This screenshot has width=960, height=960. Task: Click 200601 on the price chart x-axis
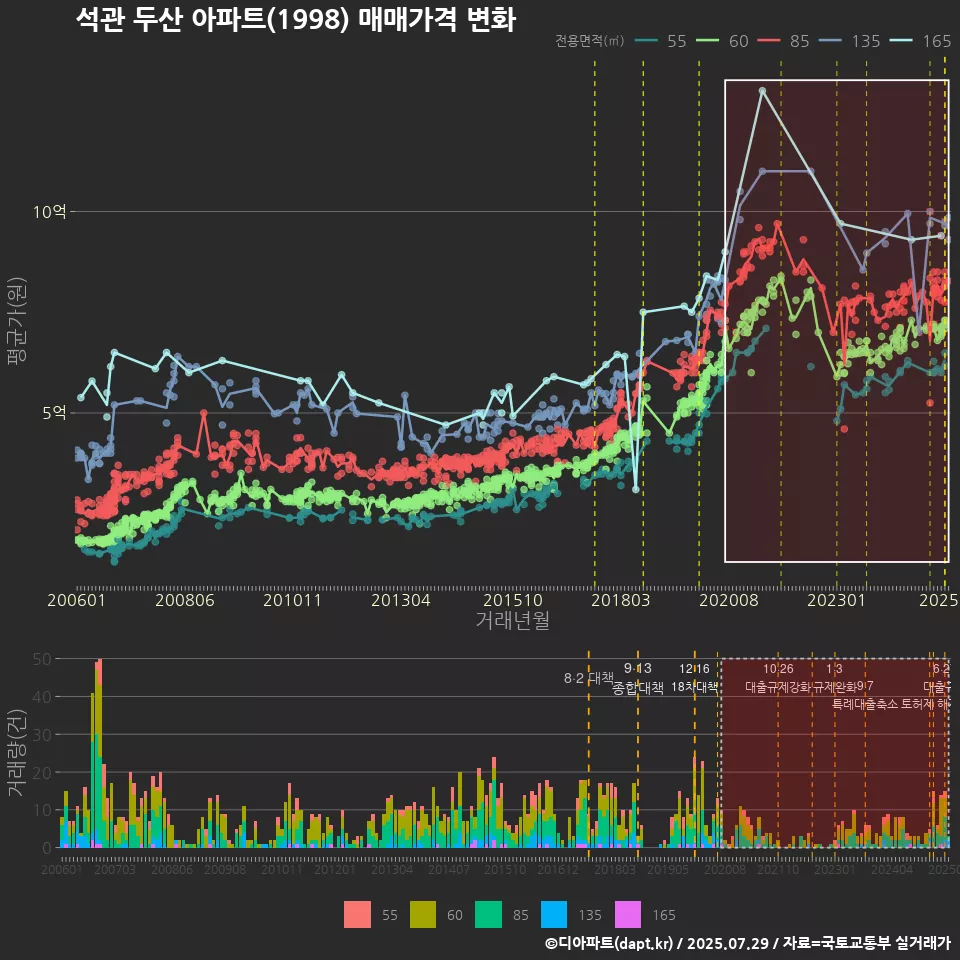tap(77, 600)
